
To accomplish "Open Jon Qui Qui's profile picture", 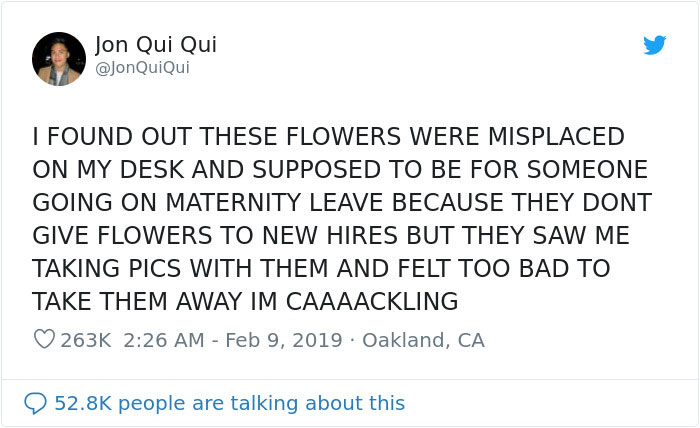I will (59, 58).
